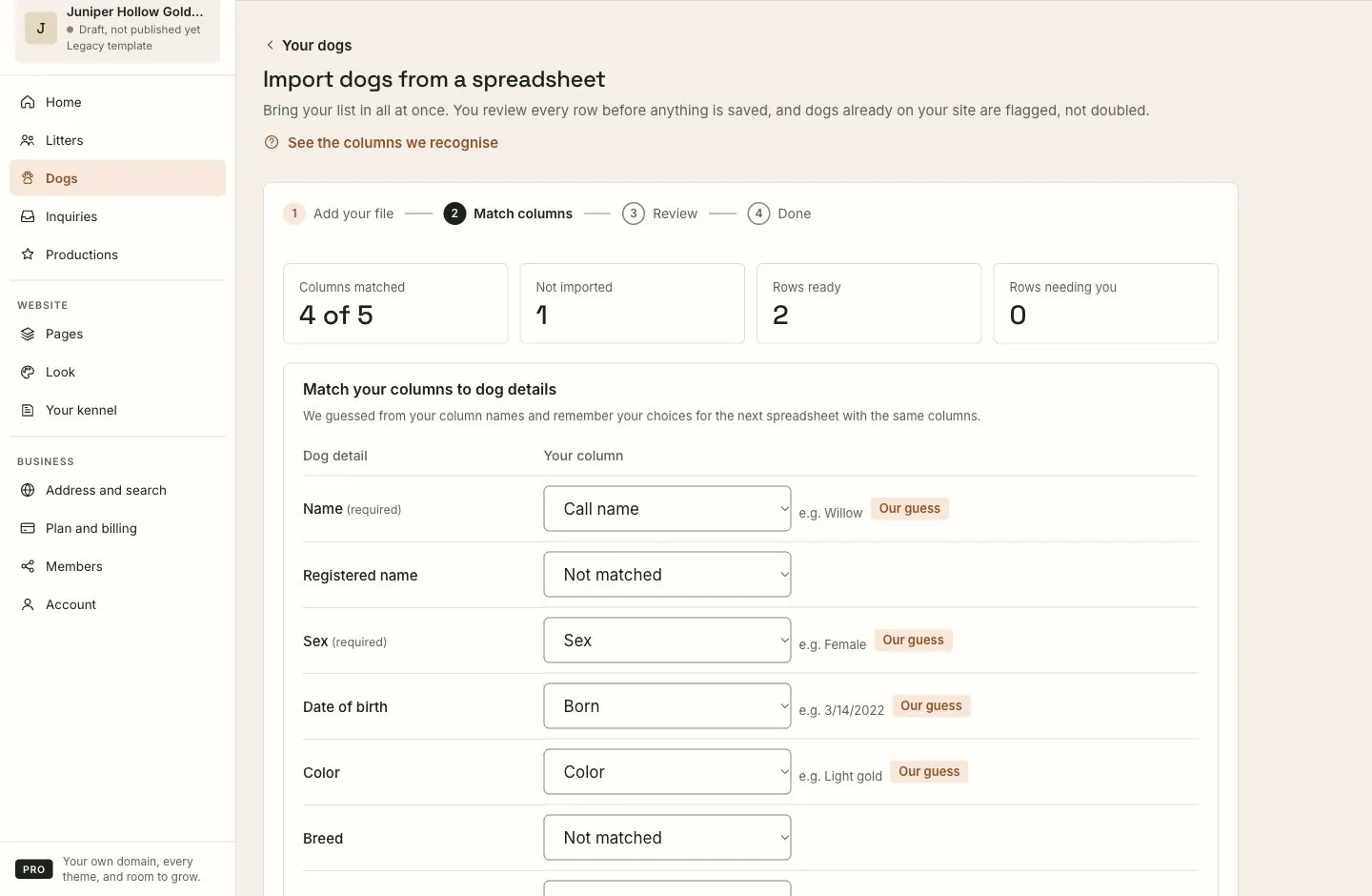Click the Inquiries inbox icon

[28, 216]
